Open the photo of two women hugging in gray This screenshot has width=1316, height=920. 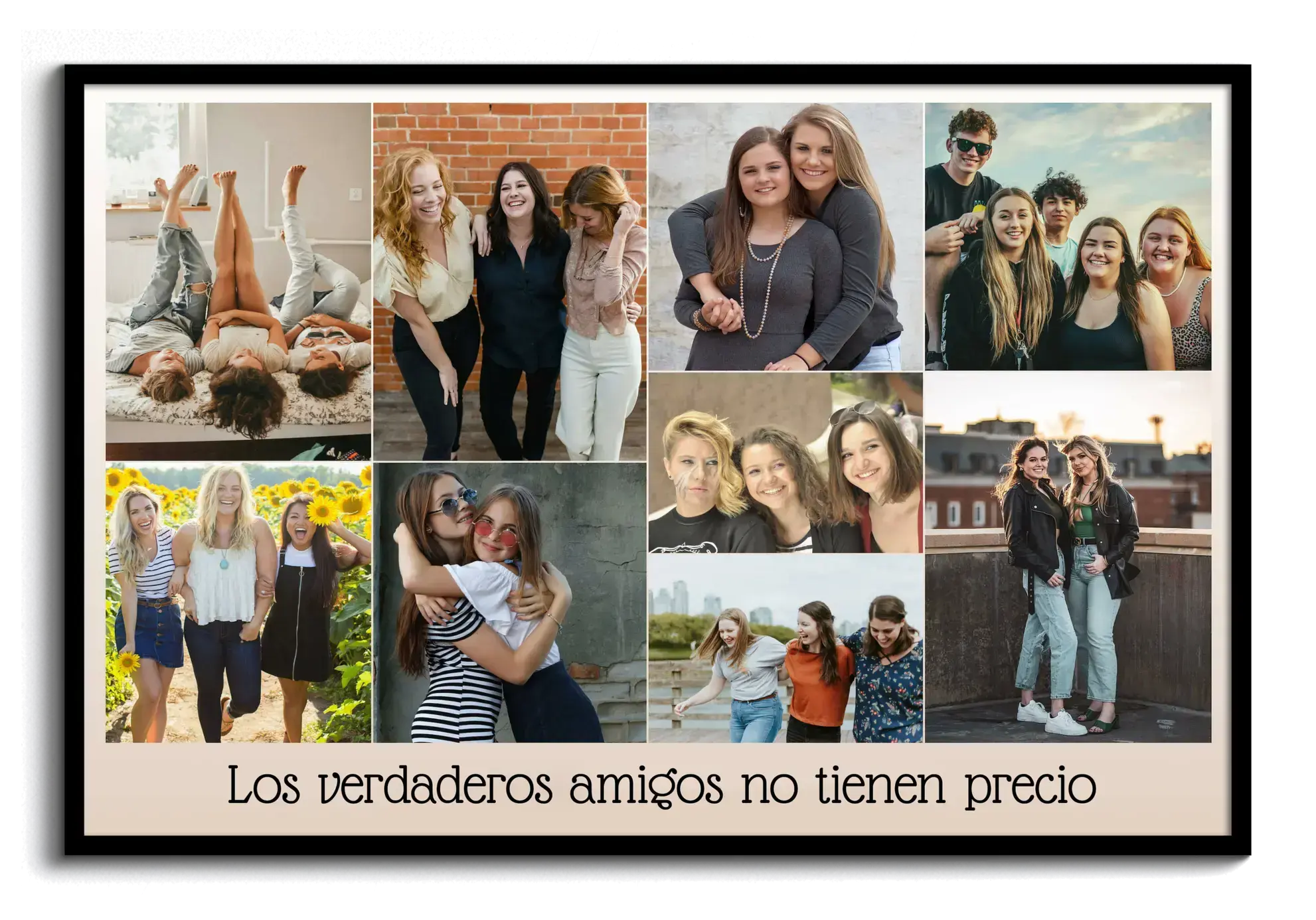click(x=785, y=236)
